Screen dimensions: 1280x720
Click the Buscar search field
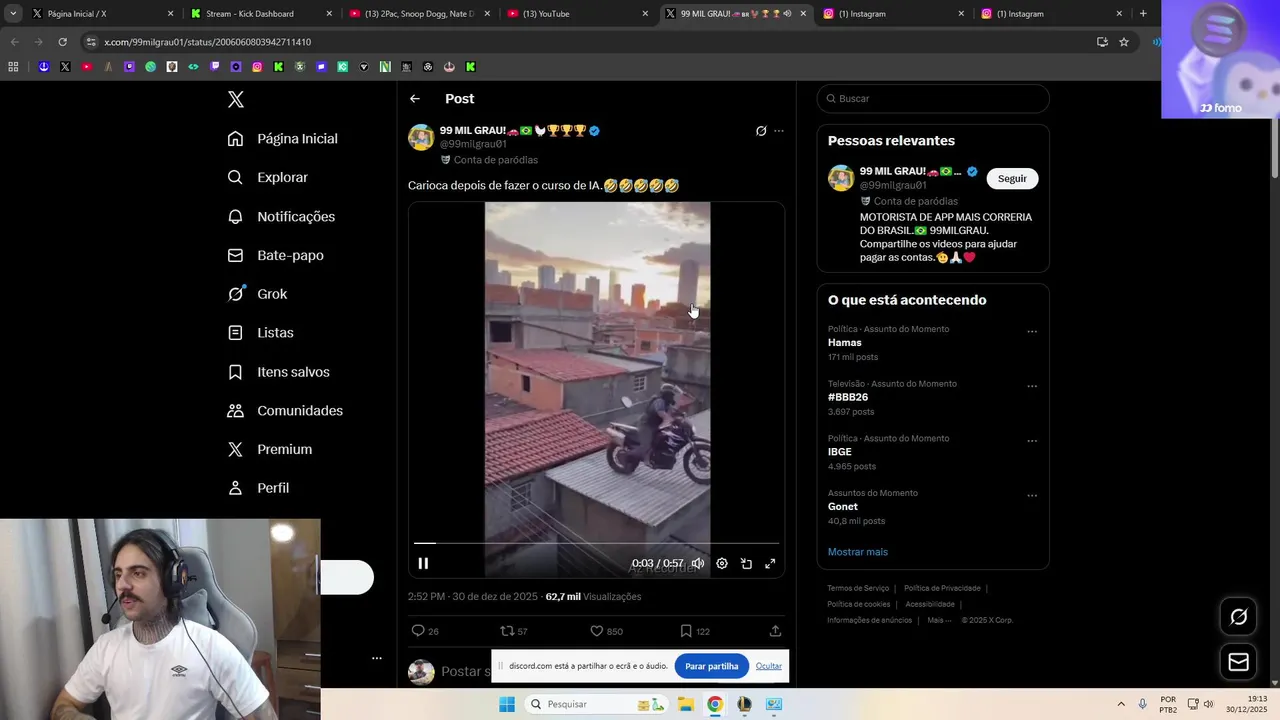click(933, 98)
